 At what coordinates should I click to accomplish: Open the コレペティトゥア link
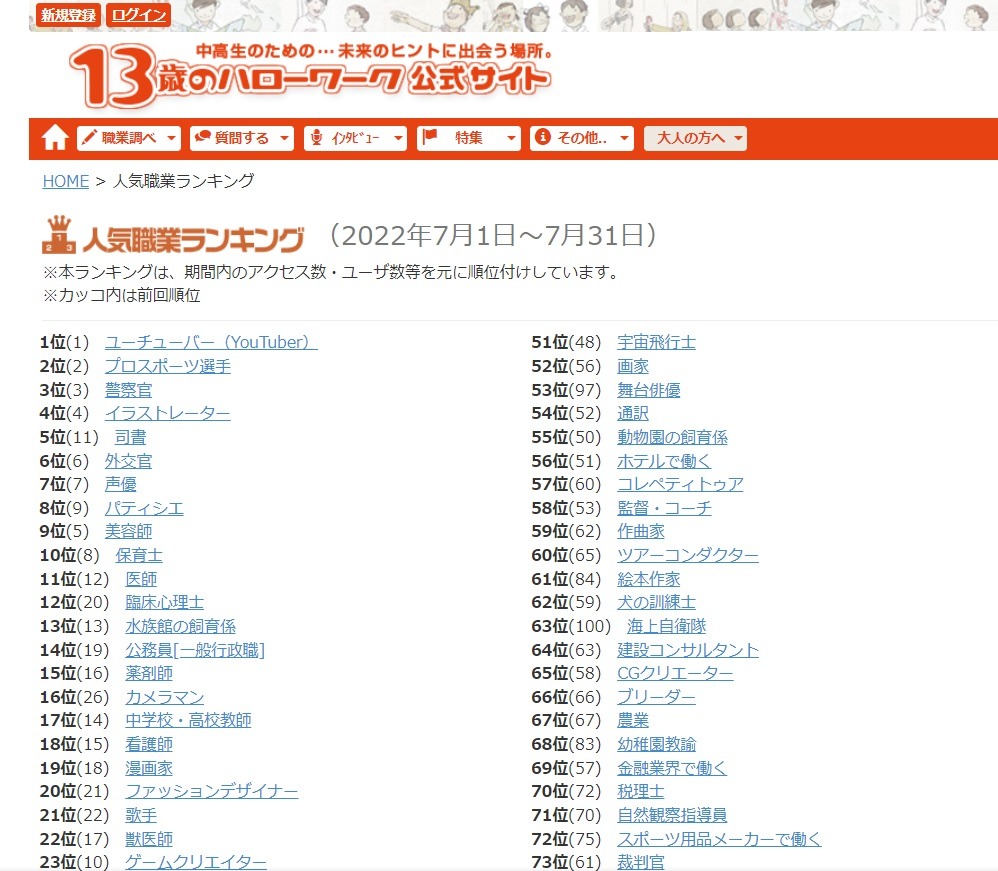point(680,485)
